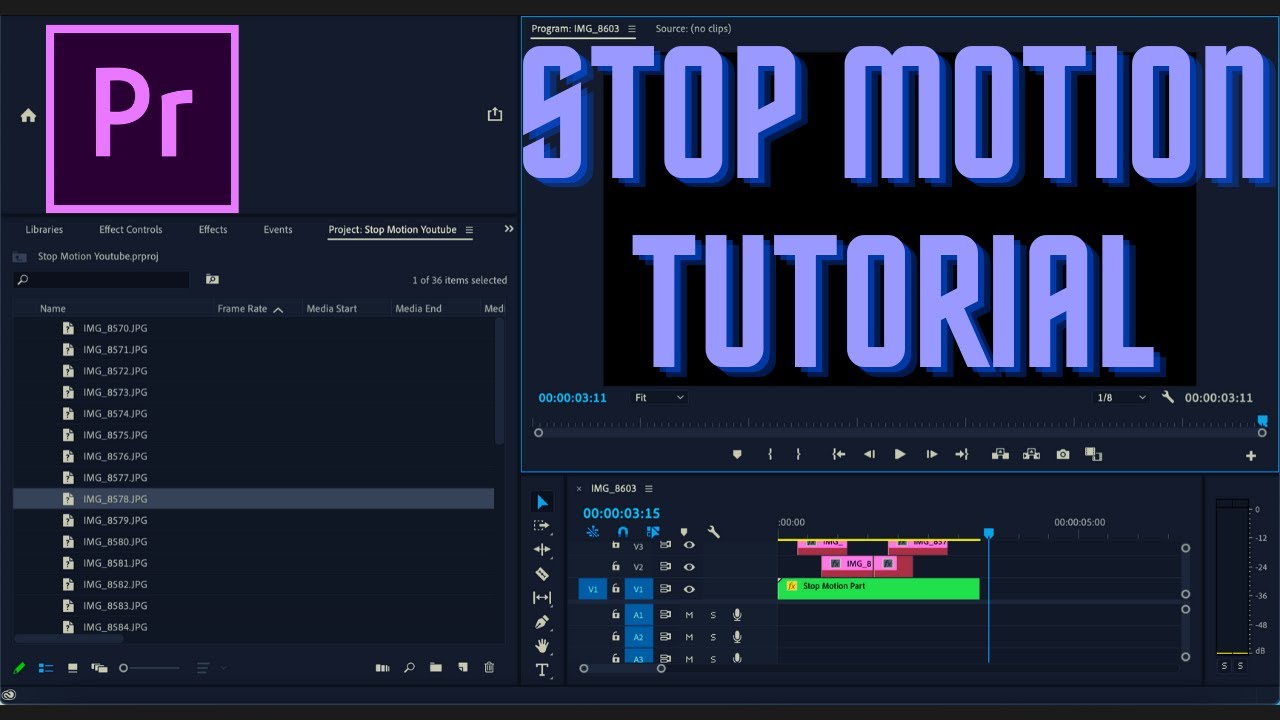Open the Fit zoom level dropdown
Viewport: 1280px width, 720px height.
(660, 397)
